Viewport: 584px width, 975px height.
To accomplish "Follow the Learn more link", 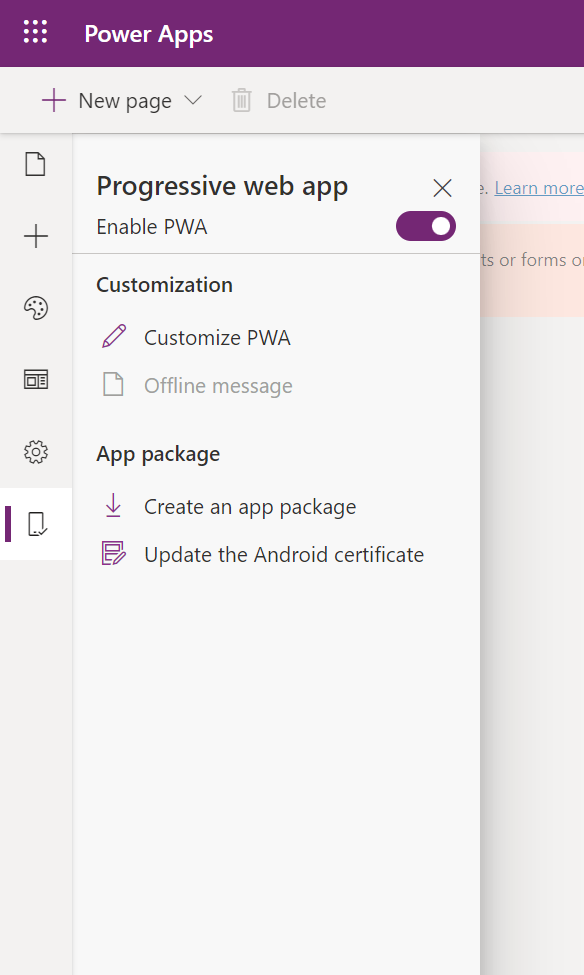I will (x=539, y=188).
